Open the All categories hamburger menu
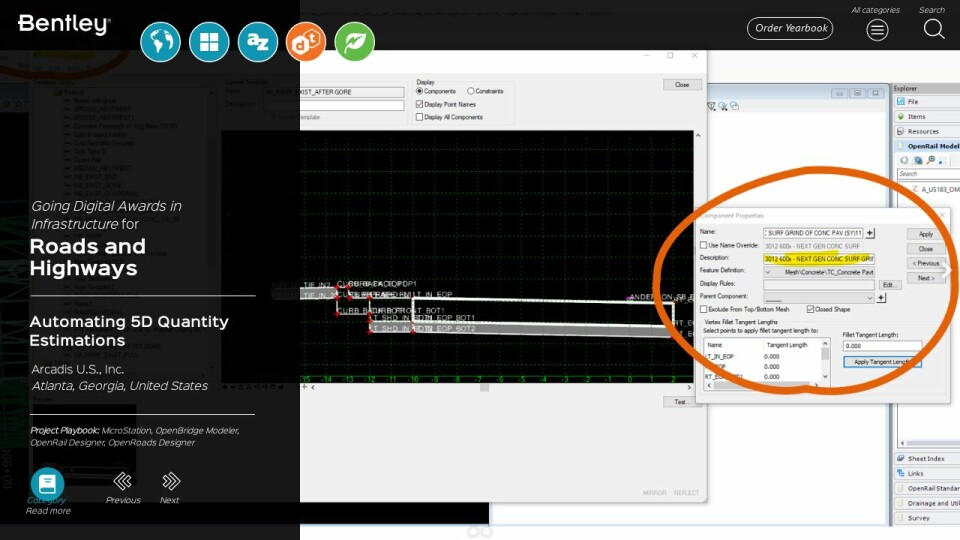Viewport: 960px width, 540px height. pos(877,29)
